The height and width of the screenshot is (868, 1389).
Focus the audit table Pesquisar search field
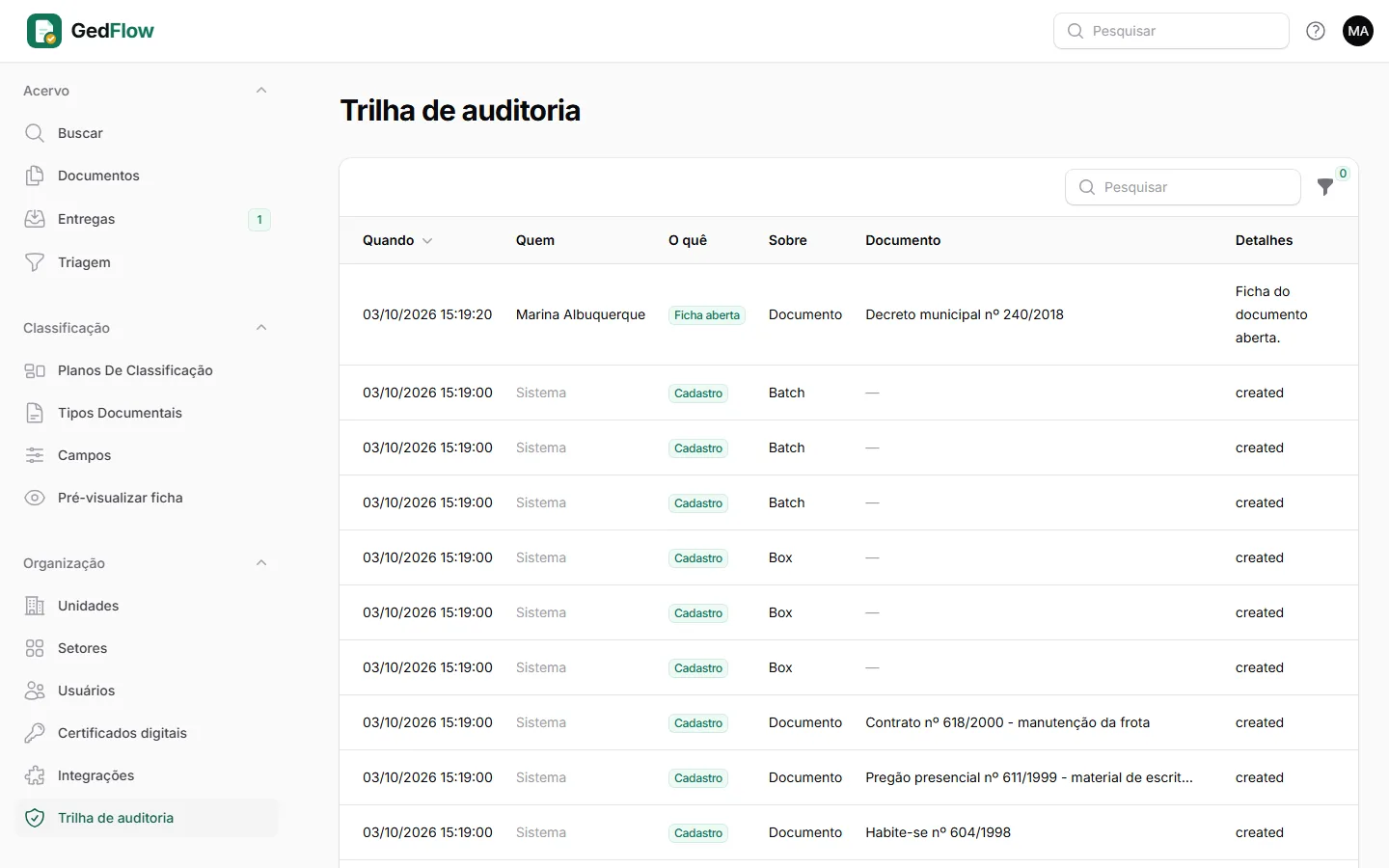click(1183, 187)
